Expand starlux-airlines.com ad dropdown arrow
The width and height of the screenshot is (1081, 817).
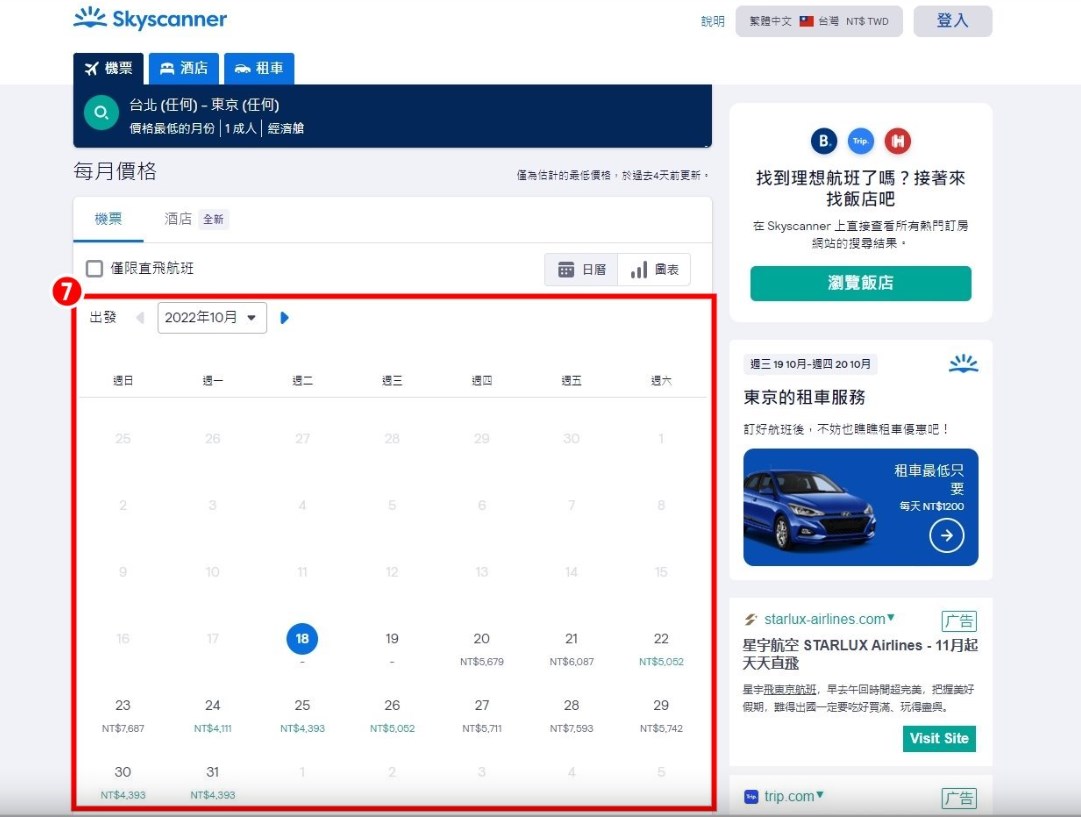click(891, 618)
